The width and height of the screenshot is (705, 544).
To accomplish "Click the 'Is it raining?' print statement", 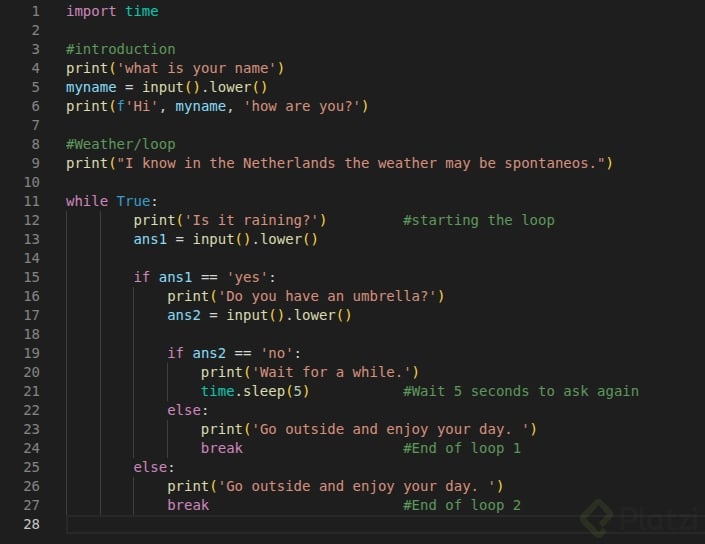I will pos(230,220).
